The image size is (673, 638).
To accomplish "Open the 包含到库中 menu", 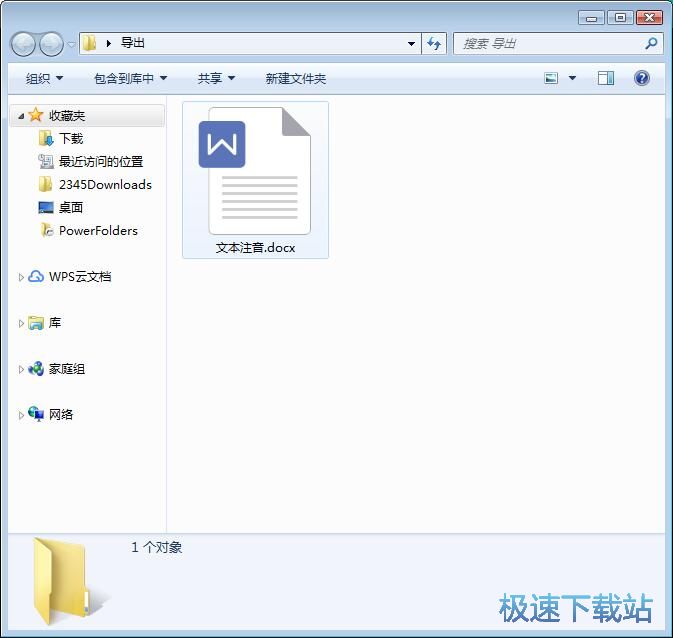I will (x=130, y=78).
